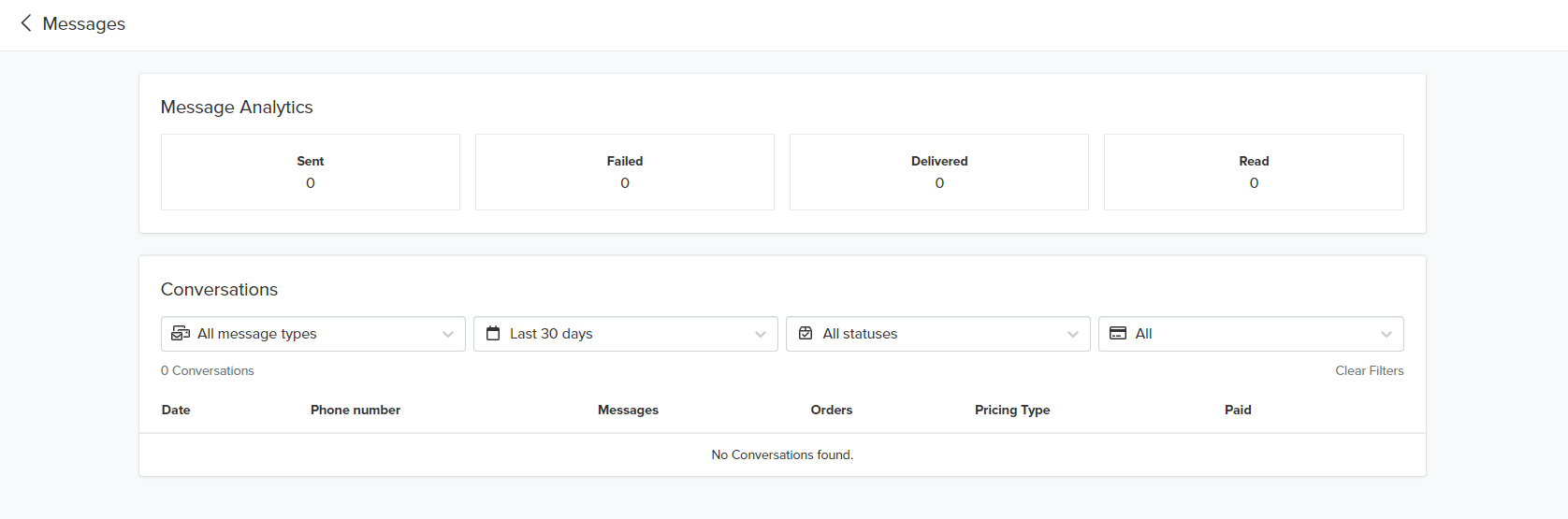The image size is (1568, 519).
Task: Click the card icon in the All filter
Action: 1118,334
